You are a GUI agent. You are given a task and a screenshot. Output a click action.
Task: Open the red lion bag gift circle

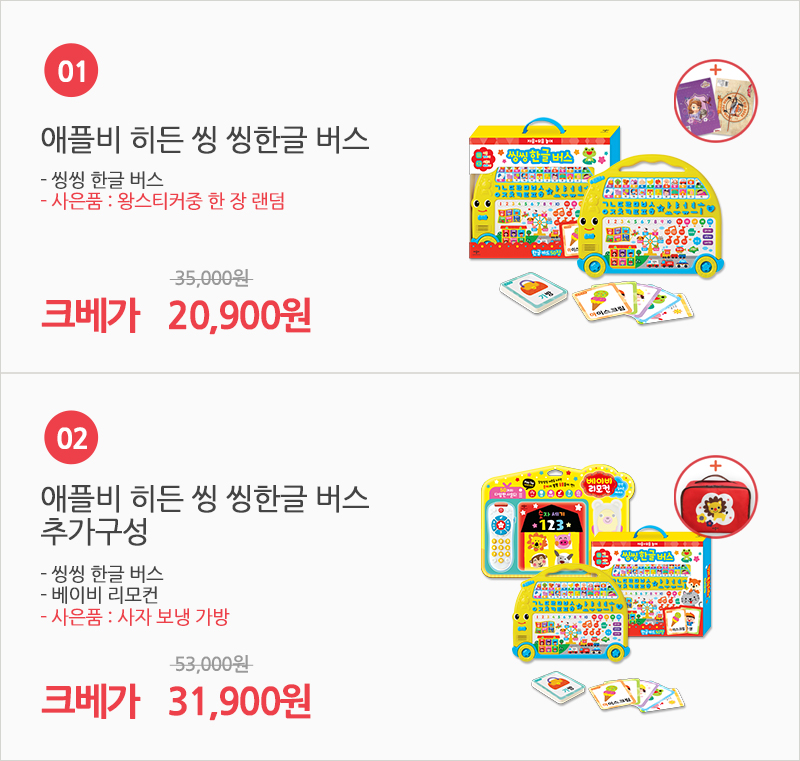(x=716, y=498)
